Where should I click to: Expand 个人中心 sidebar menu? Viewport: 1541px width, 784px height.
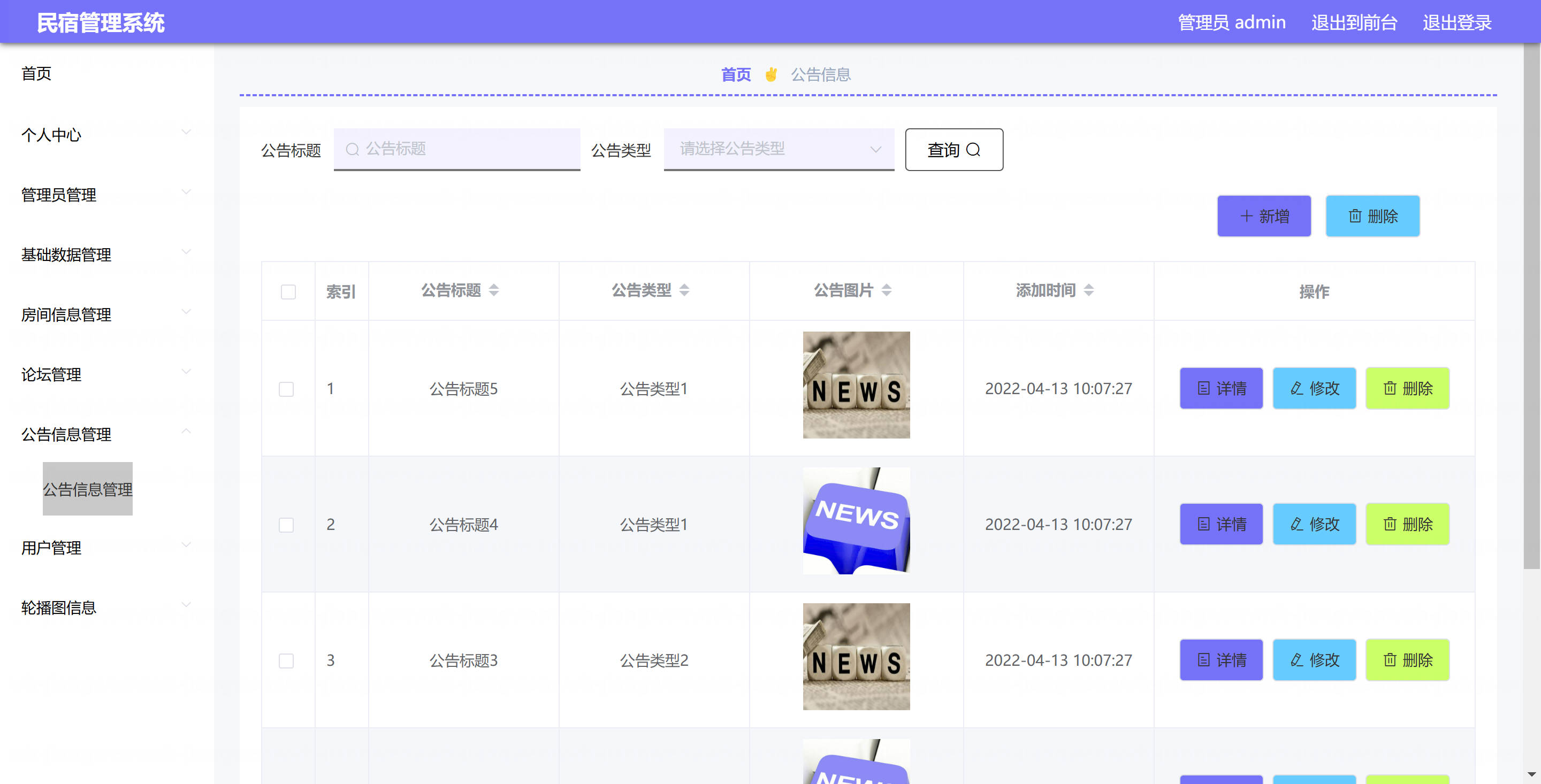coord(106,135)
